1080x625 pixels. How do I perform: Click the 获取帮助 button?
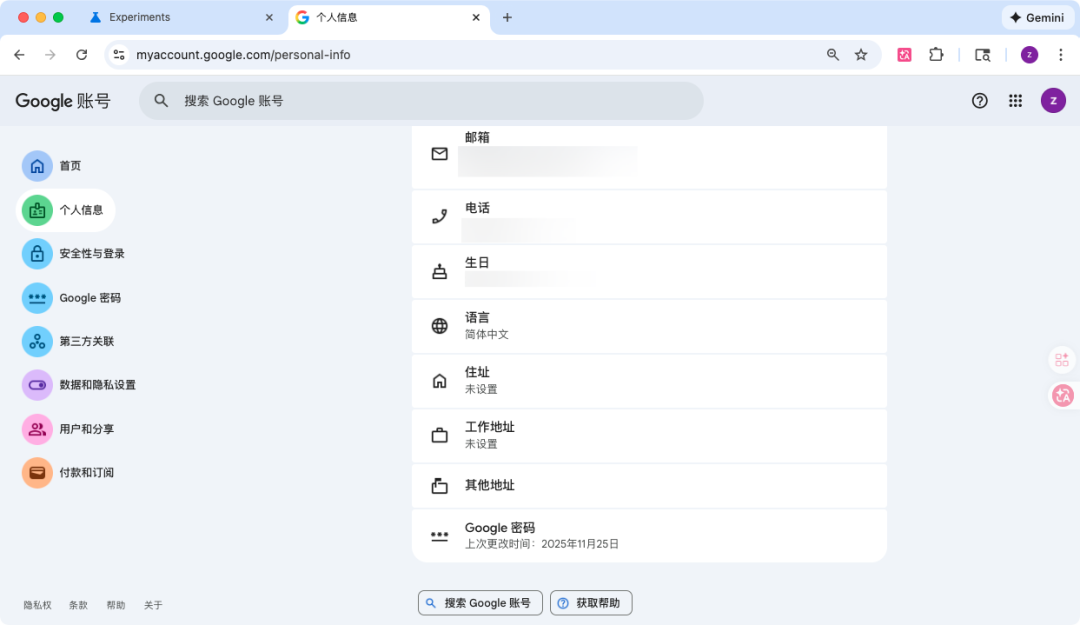(x=591, y=603)
